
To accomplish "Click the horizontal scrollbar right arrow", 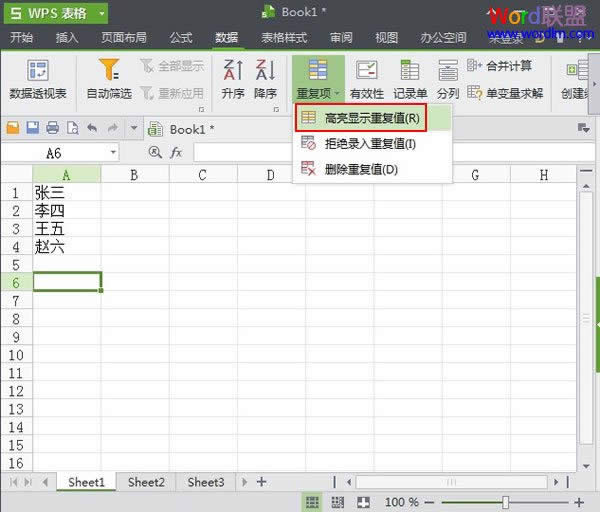I will pos(556,482).
